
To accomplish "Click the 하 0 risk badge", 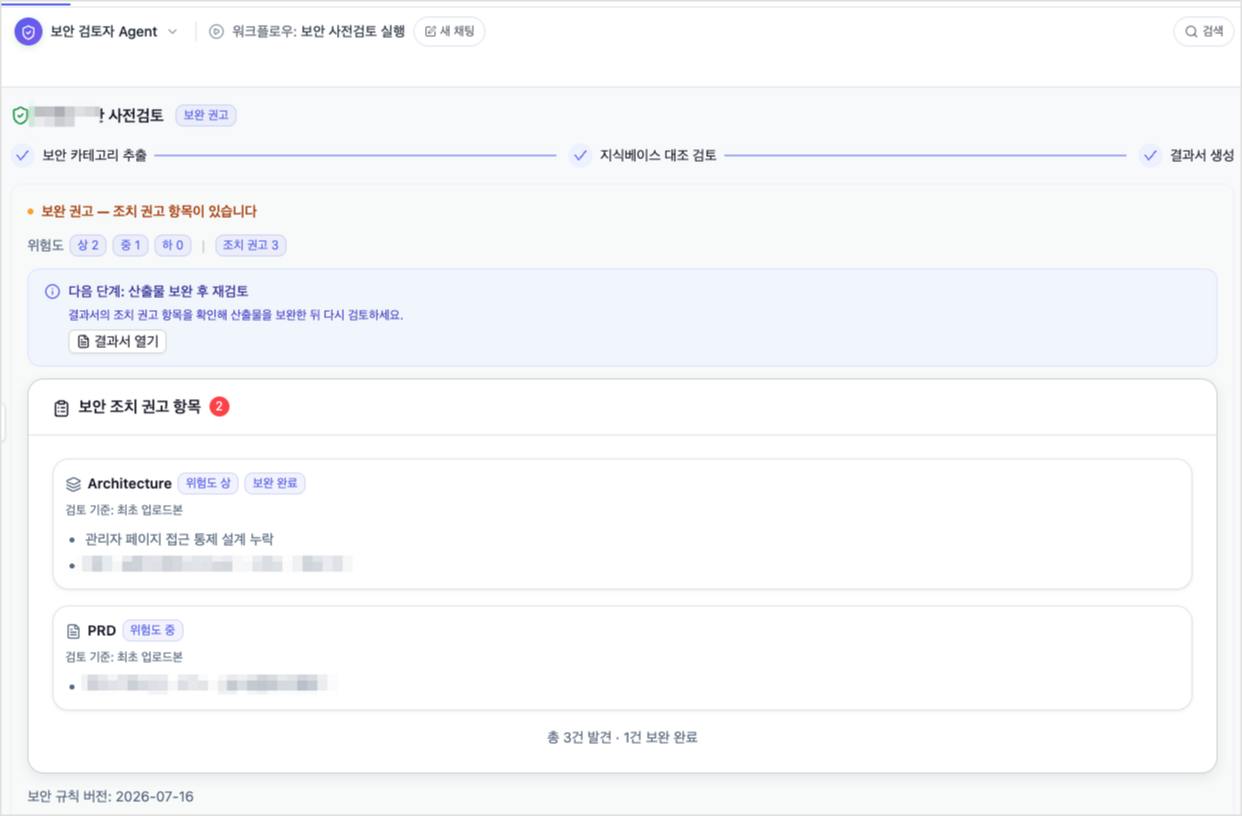I will 172,245.
